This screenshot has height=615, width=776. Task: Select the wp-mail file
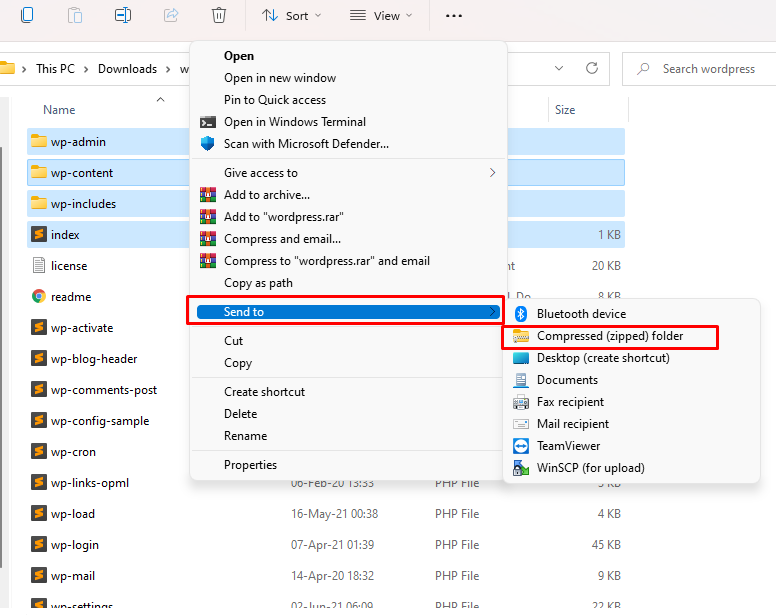click(x=63, y=576)
